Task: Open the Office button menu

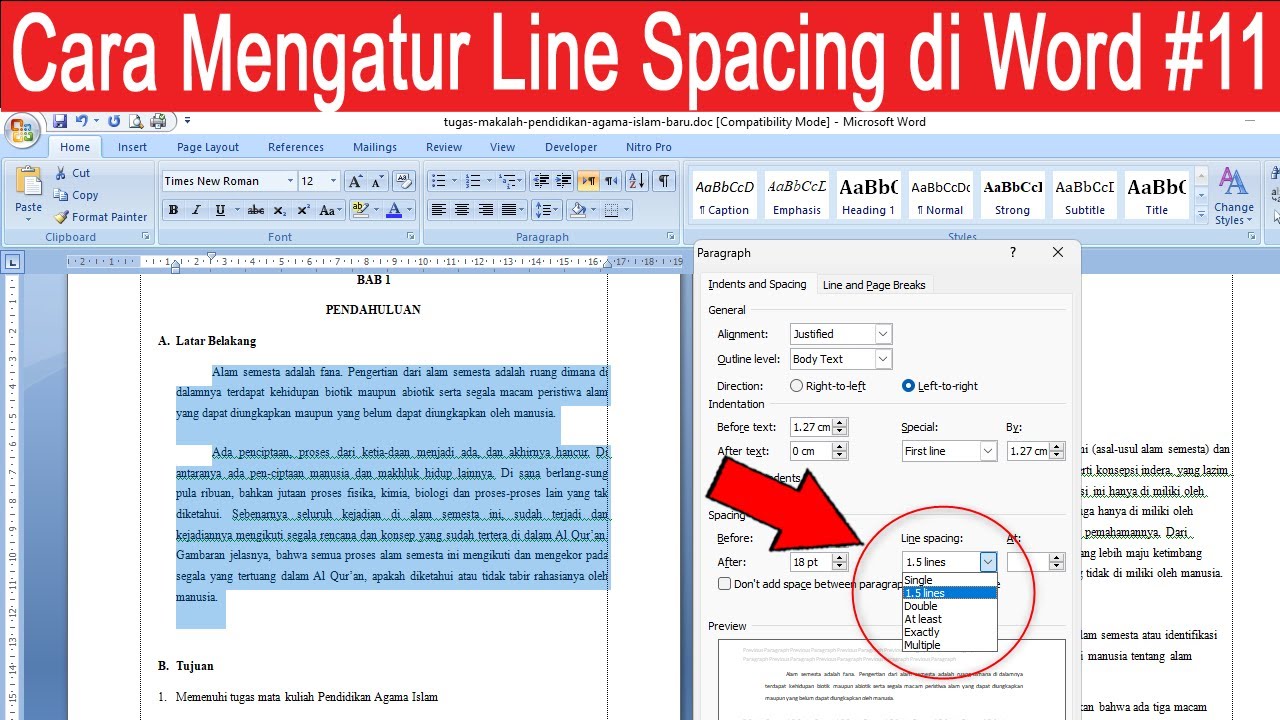Action: (21, 132)
